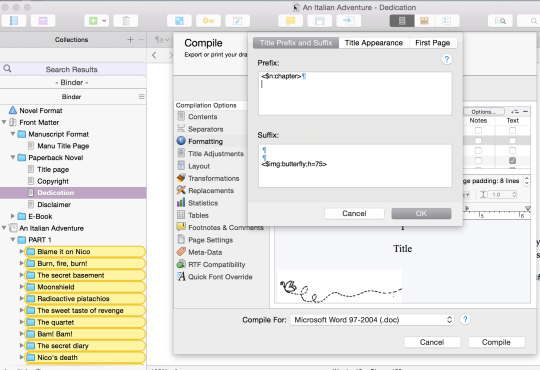The height and width of the screenshot is (370, 540).
Task: Select Title Adjustments compilation option
Action: [x=216, y=154]
